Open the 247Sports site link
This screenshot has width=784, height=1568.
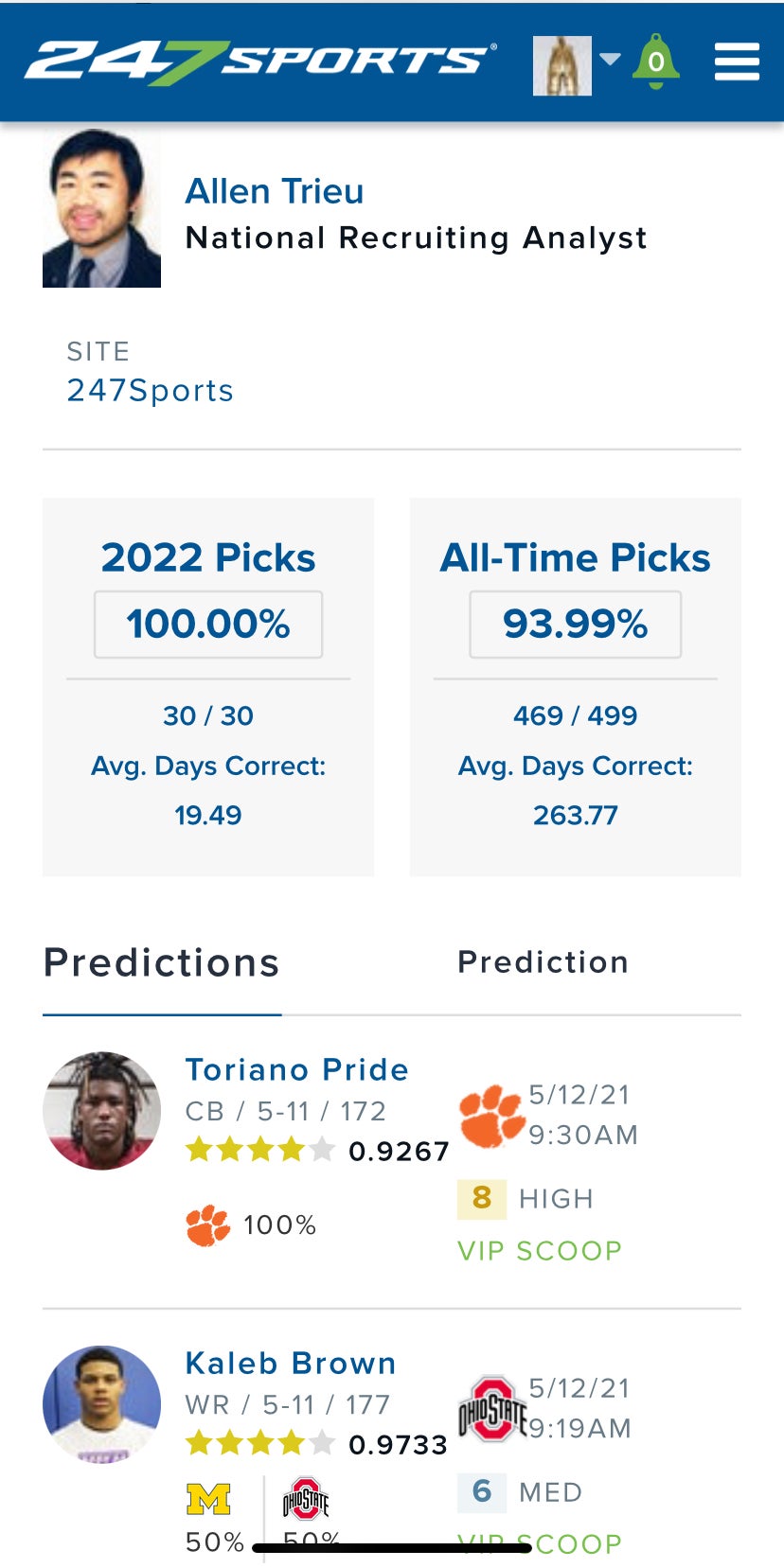click(x=150, y=391)
